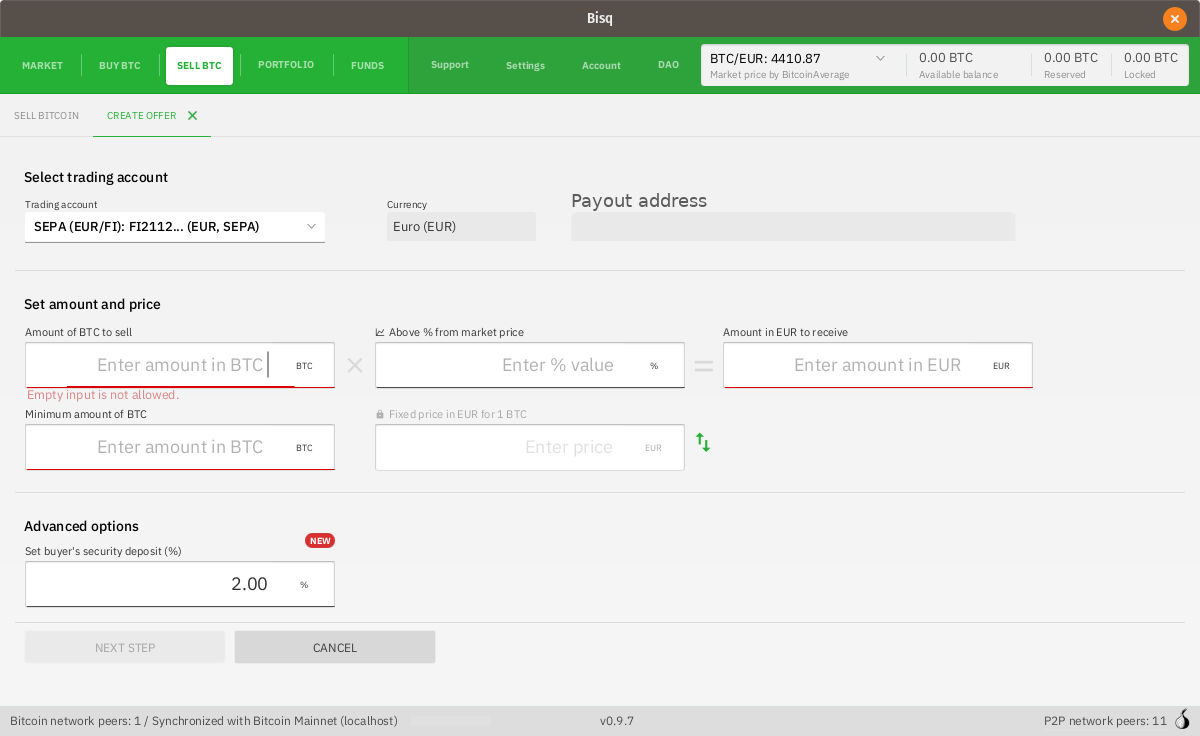Click the red NEW badge
The width and height of the screenshot is (1200, 736).
[320, 541]
